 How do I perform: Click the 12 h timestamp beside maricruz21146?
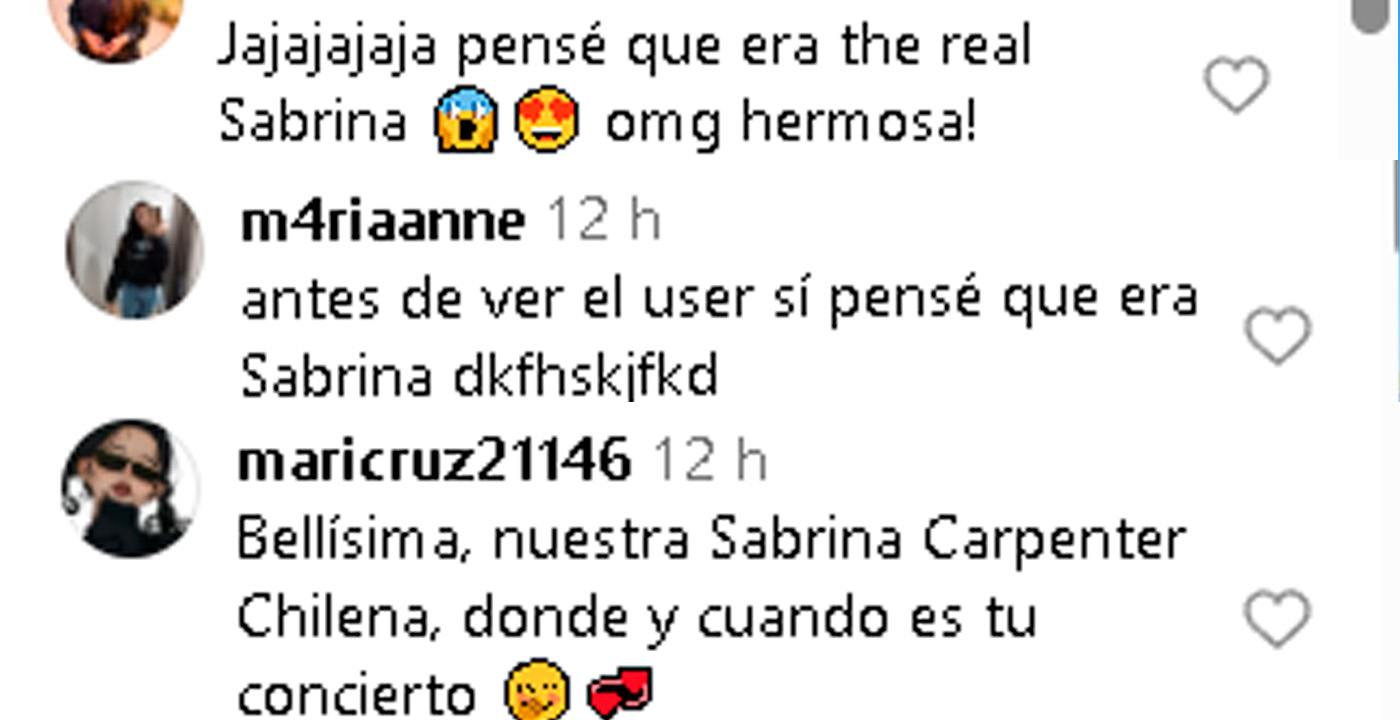(709, 460)
